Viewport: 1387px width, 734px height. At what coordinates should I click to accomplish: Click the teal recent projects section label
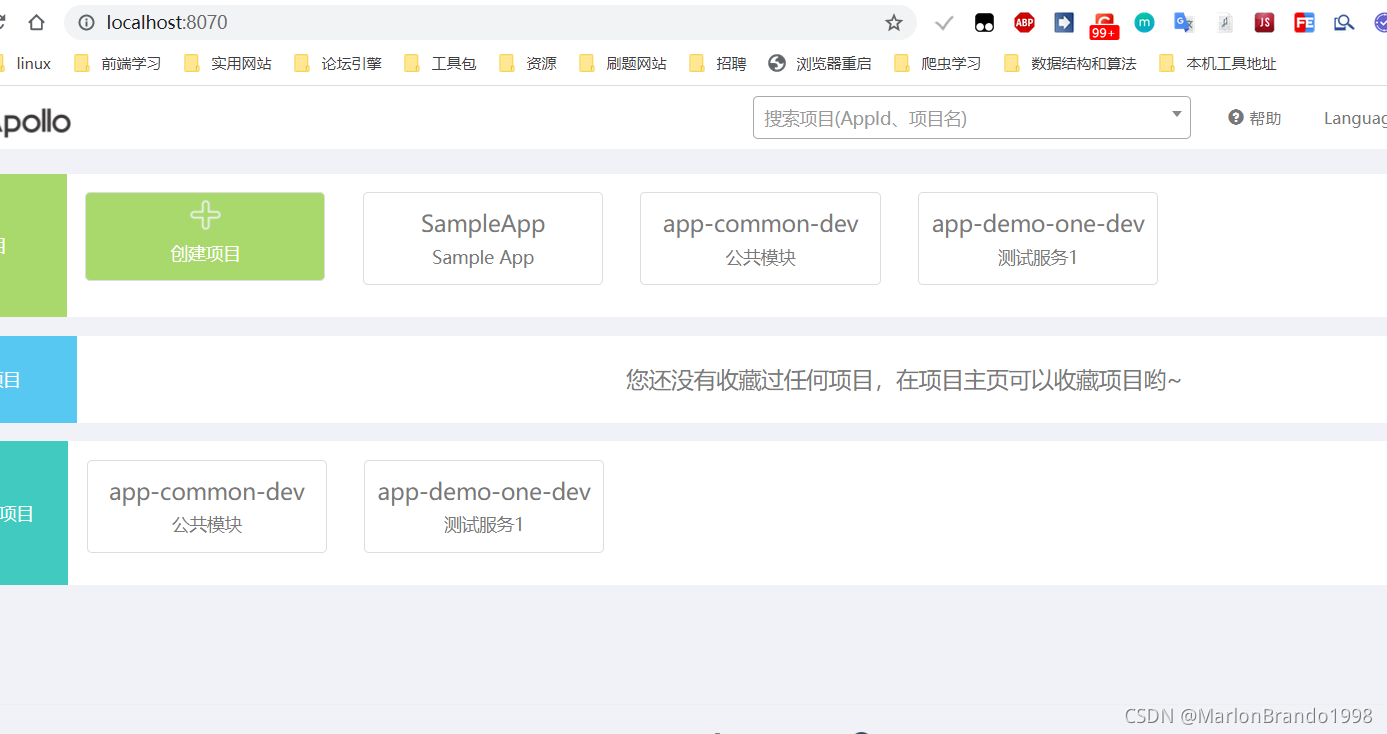(x=34, y=513)
